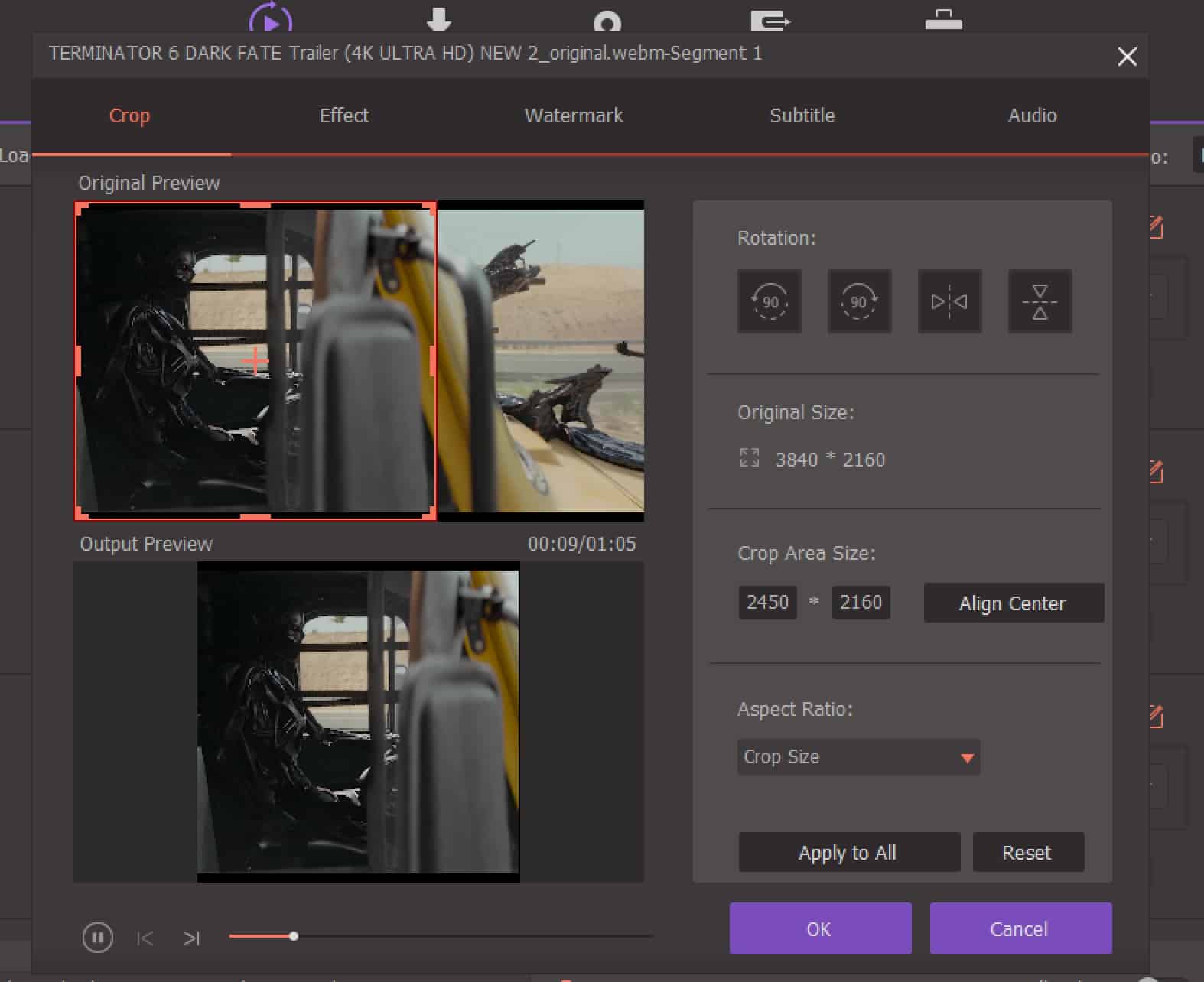Click the Output Preview video frame
Viewport: 1204px width, 982px height.
pyautogui.click(x=358, y=722)
